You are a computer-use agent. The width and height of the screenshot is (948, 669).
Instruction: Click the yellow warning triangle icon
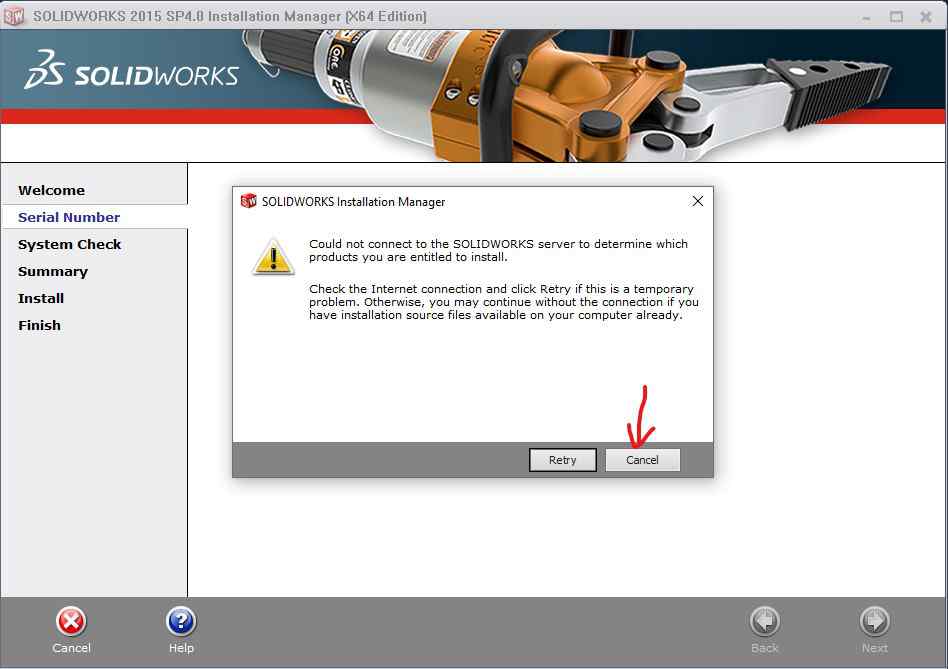click(272, 257)
